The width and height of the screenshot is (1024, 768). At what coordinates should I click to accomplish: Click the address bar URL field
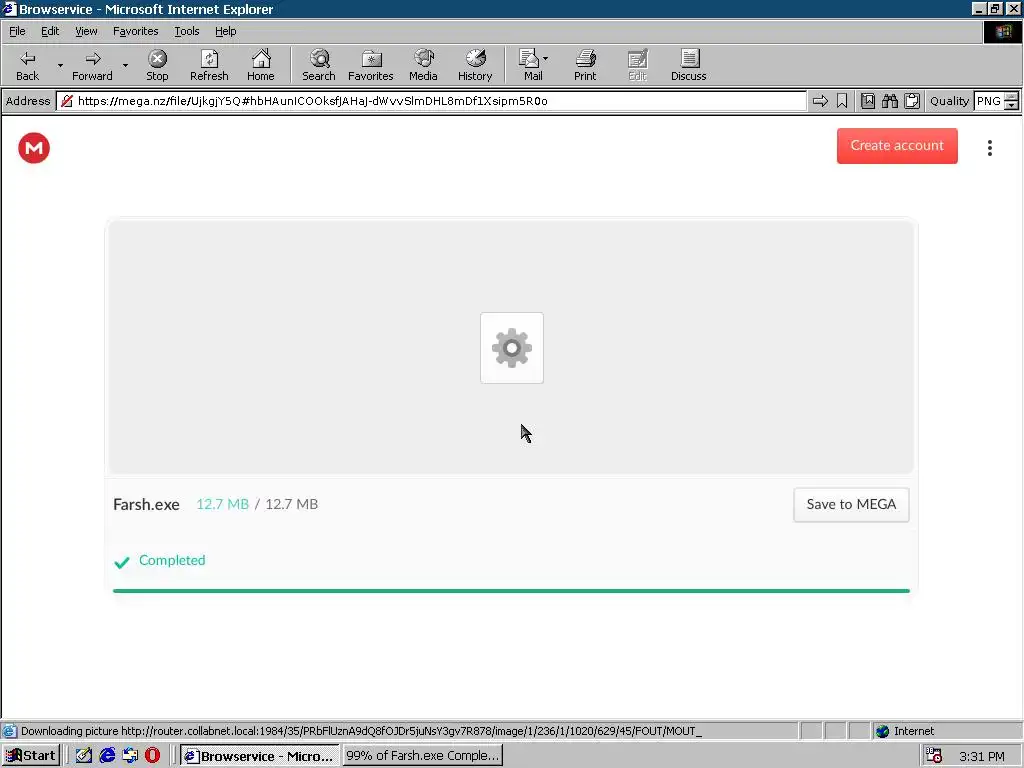pos(431,101)
